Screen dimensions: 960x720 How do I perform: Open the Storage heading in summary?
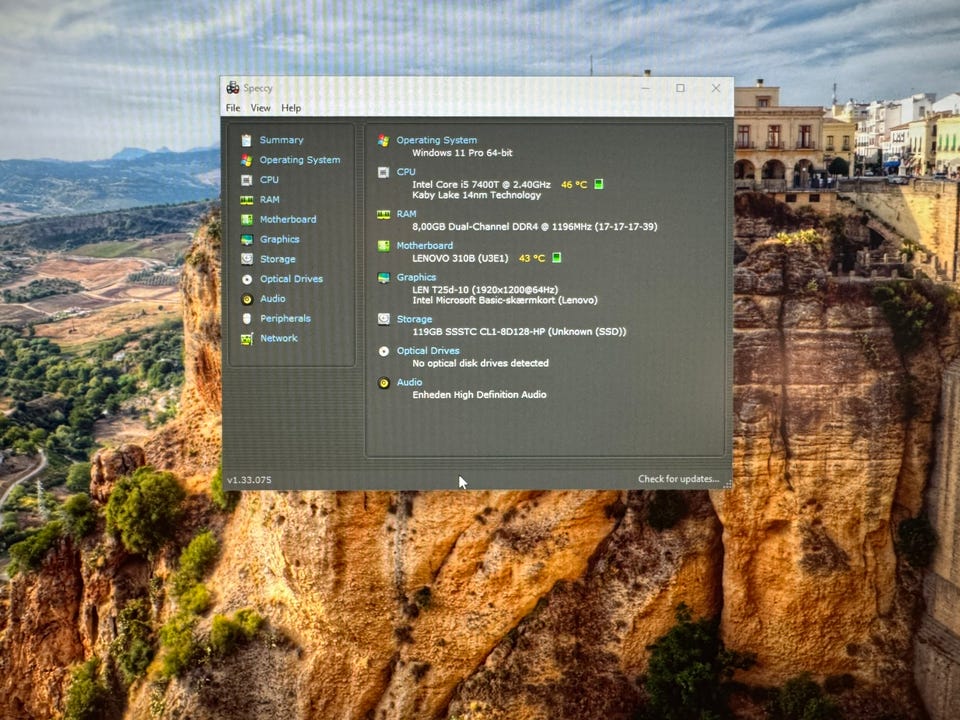click(x=414, y=319)
